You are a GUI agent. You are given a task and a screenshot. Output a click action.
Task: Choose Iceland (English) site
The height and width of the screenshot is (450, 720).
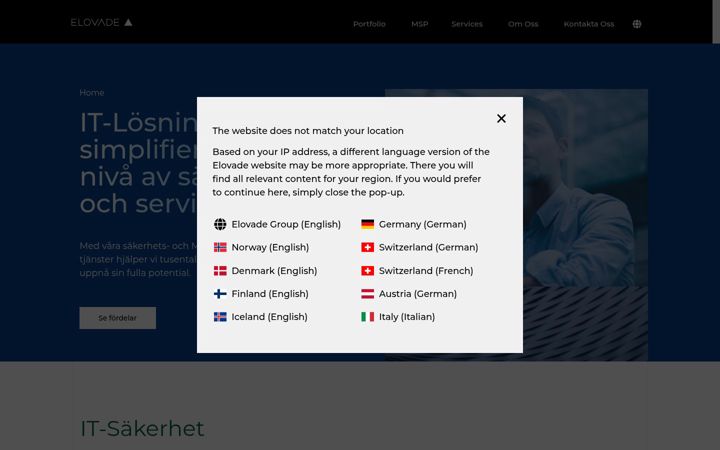click(270, 317)
